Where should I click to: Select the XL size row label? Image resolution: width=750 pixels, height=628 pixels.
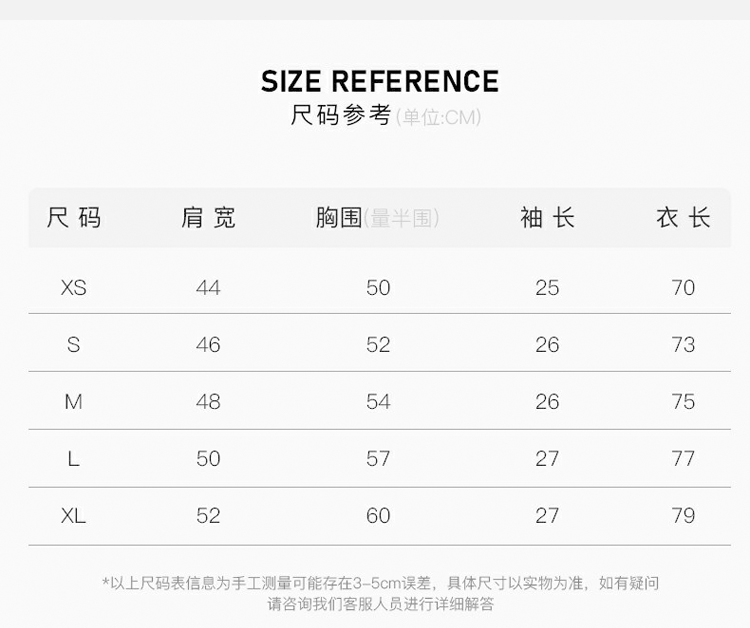coord(74,516)
